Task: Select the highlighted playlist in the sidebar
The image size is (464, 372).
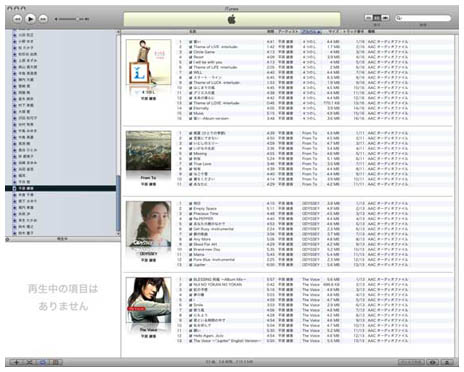Action: coord(61,188)
